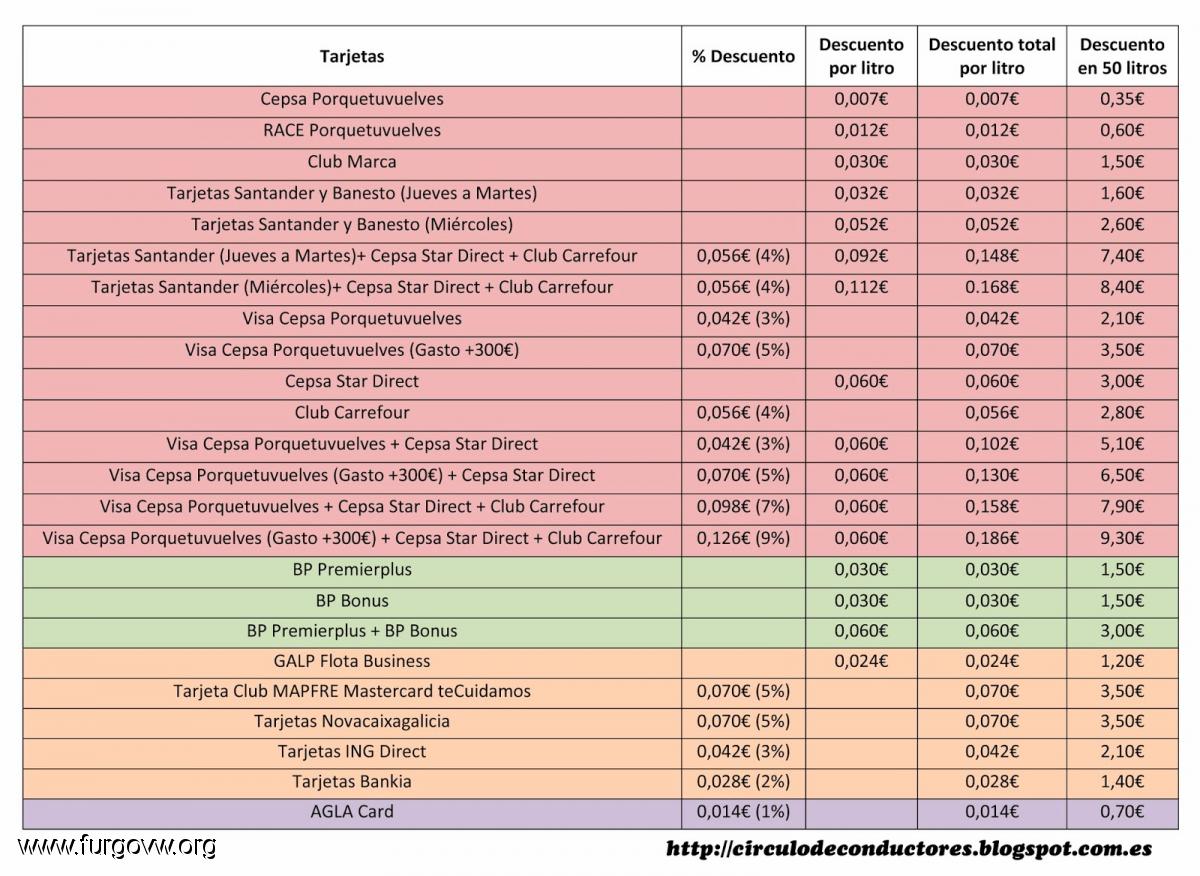Select the "BP Premierplus + BP Bonus" cell
This screenshot has height=876, width=1200.
352,631
